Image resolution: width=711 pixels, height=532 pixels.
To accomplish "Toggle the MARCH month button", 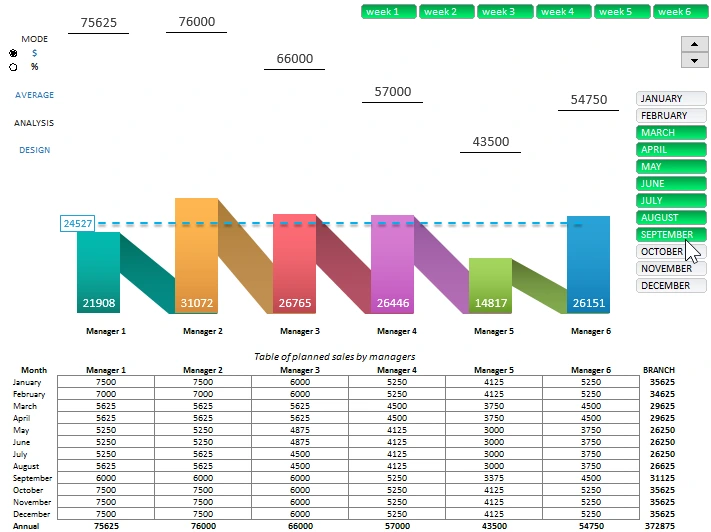I will tap(671, 133).
